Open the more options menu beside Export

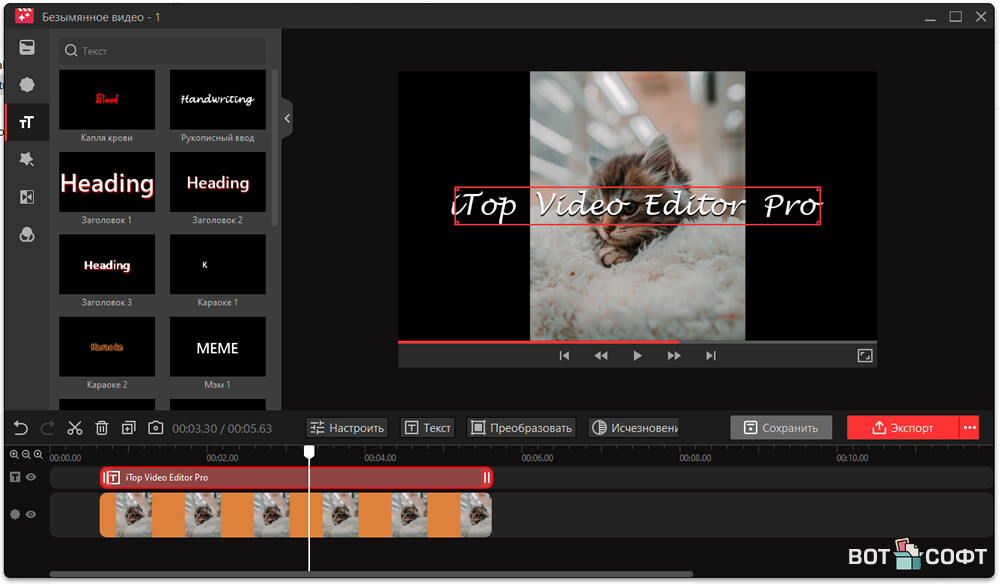969,428
